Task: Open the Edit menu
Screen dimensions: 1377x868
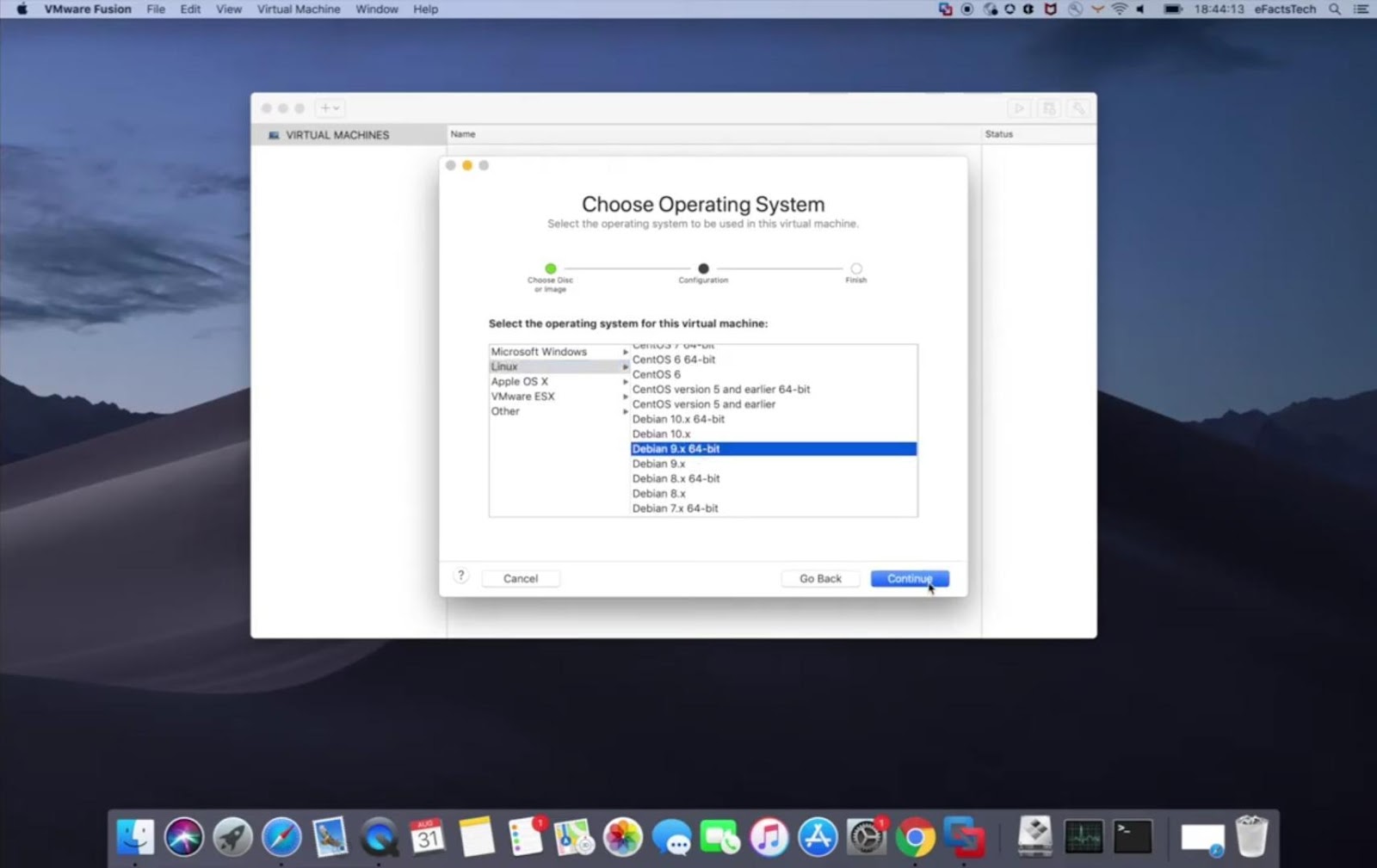Action: coord(190,9)
